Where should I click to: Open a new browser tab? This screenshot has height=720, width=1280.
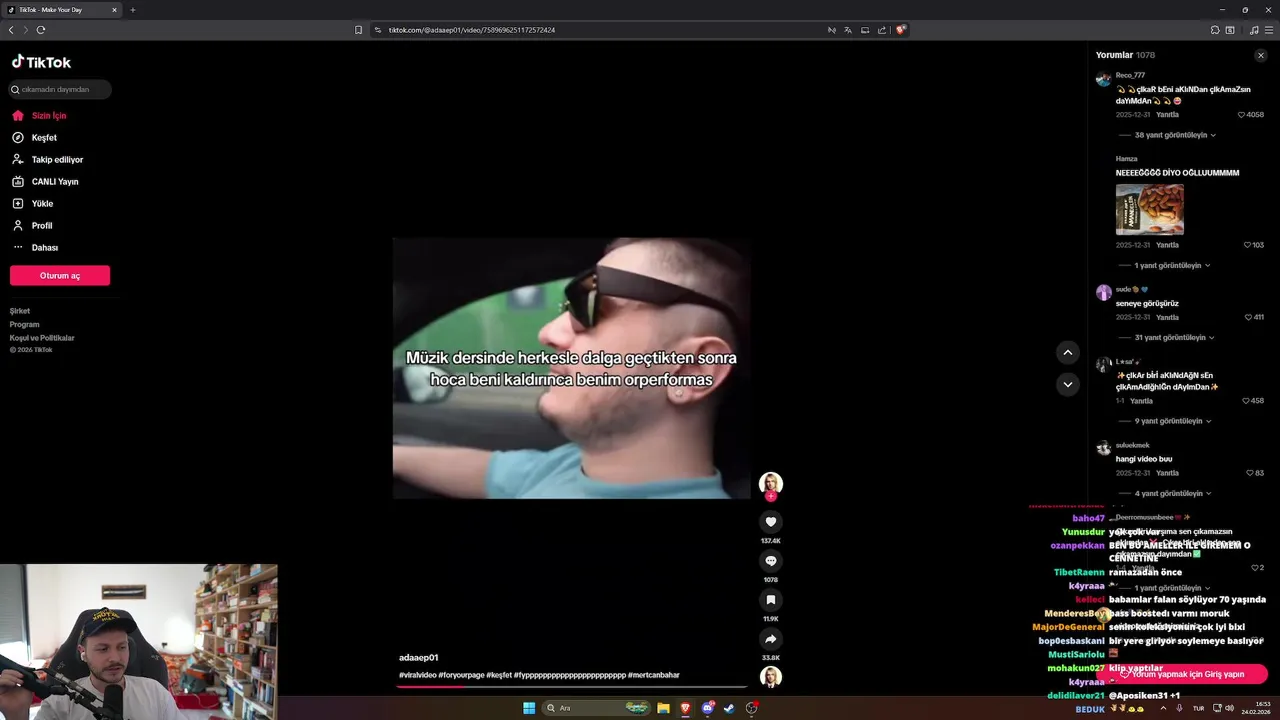coord(133,10)
